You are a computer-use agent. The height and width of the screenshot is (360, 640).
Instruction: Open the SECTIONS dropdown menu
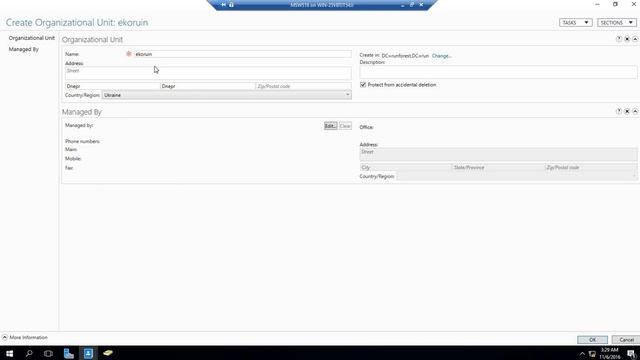(x=616, y=23)
